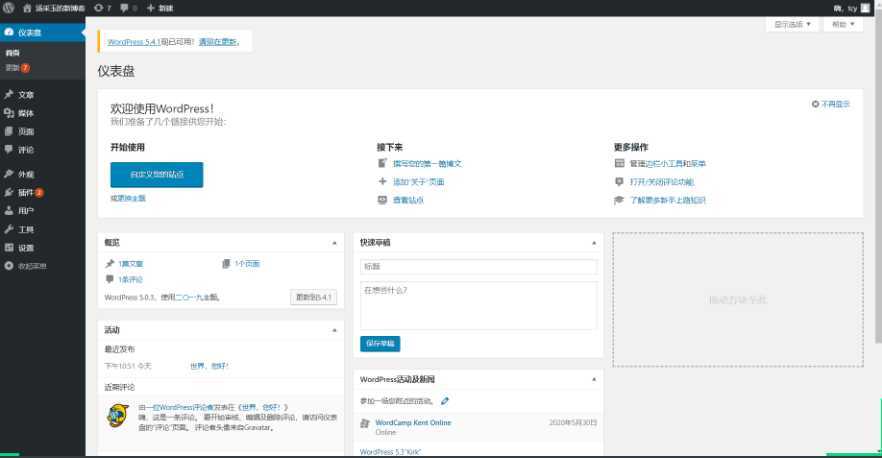Click the page vertical scrollbar
Screen dimensions: 882x458
point(878,174)
